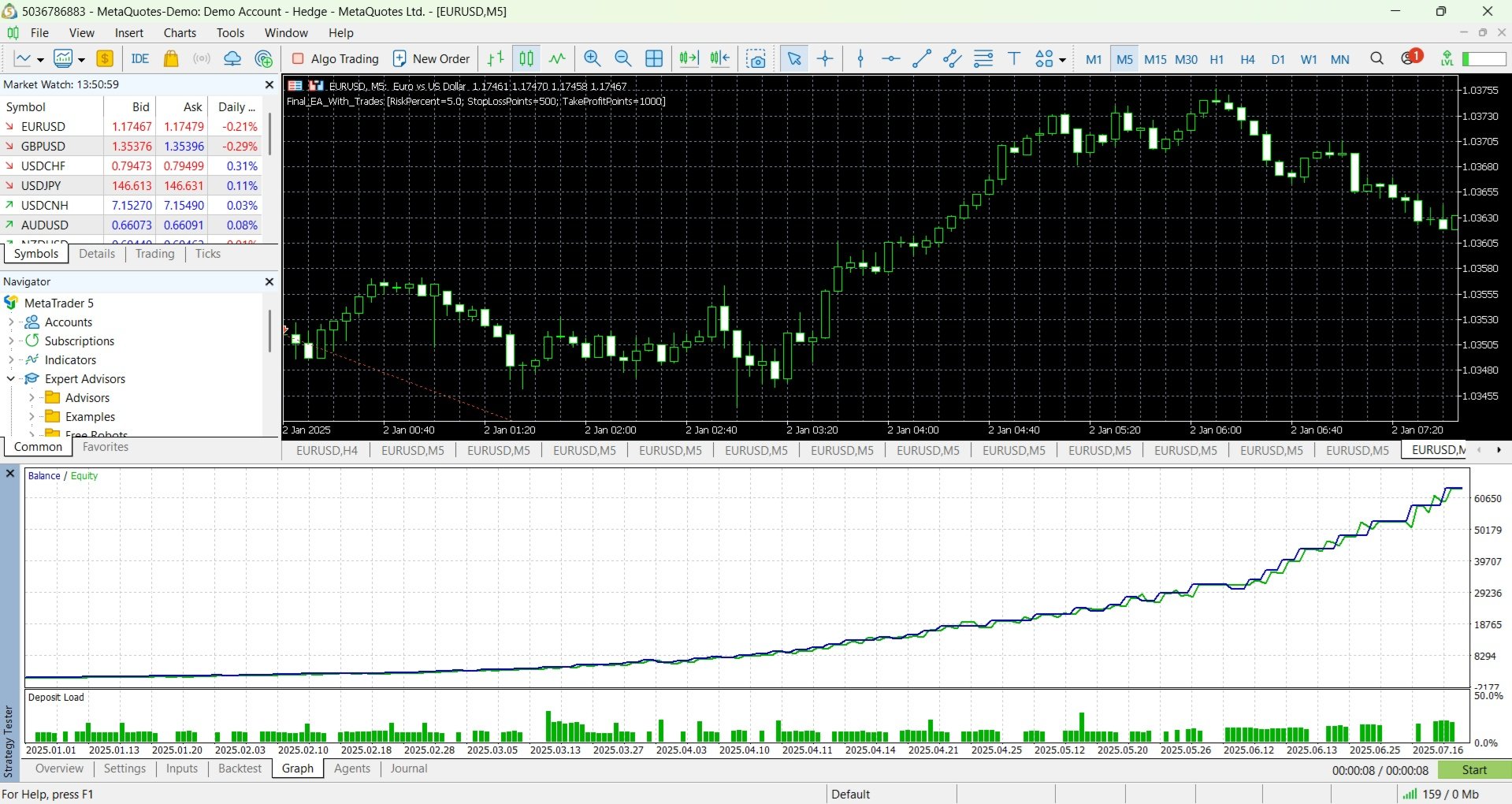Expand the Indicators tree node
1512x804 pixels.
11,359
